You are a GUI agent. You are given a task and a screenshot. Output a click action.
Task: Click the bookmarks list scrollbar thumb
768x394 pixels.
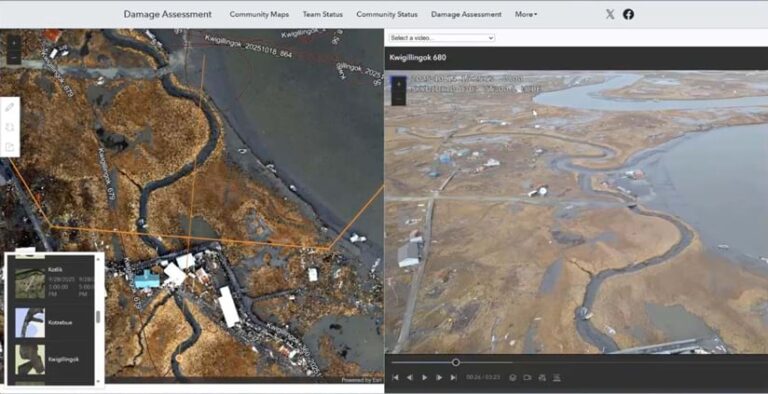pos(98,317)
